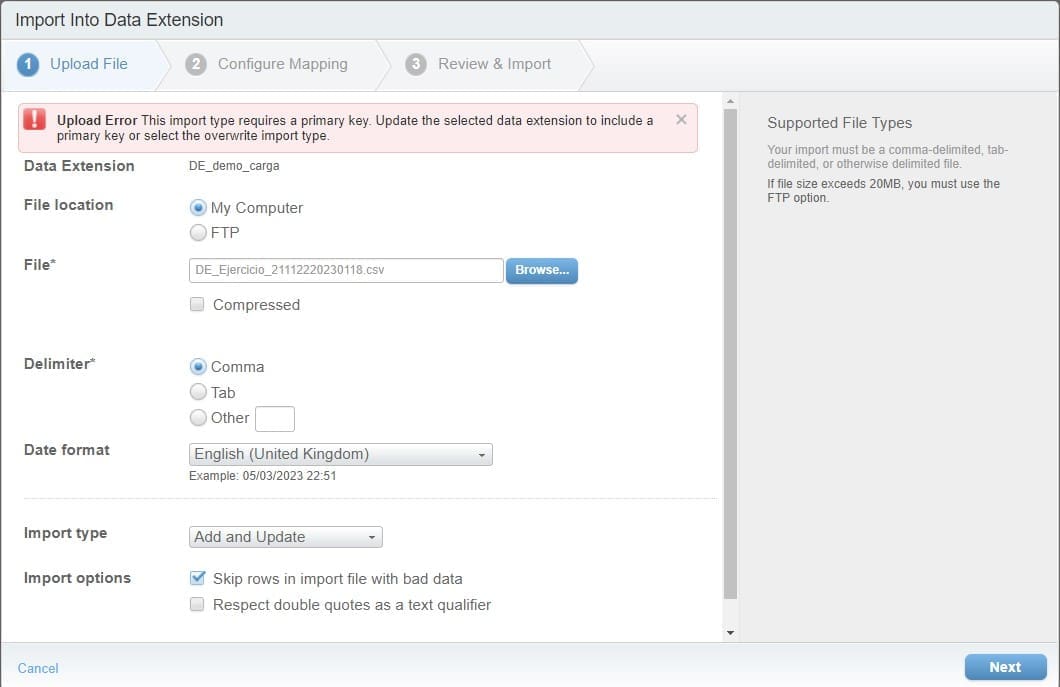The image size is (1060, 687).
Task: Click the Next button
Action: coord(1004,667)
